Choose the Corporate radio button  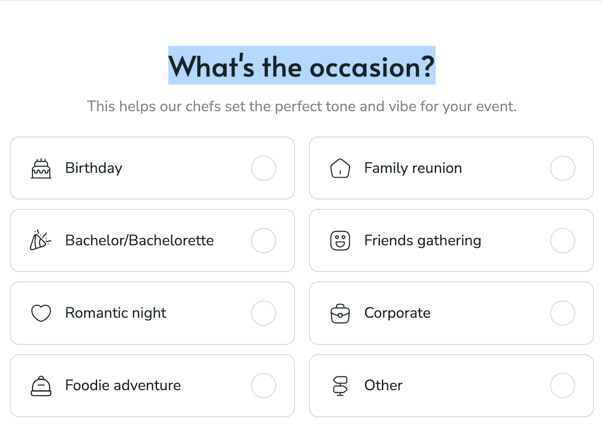(562, 313)
